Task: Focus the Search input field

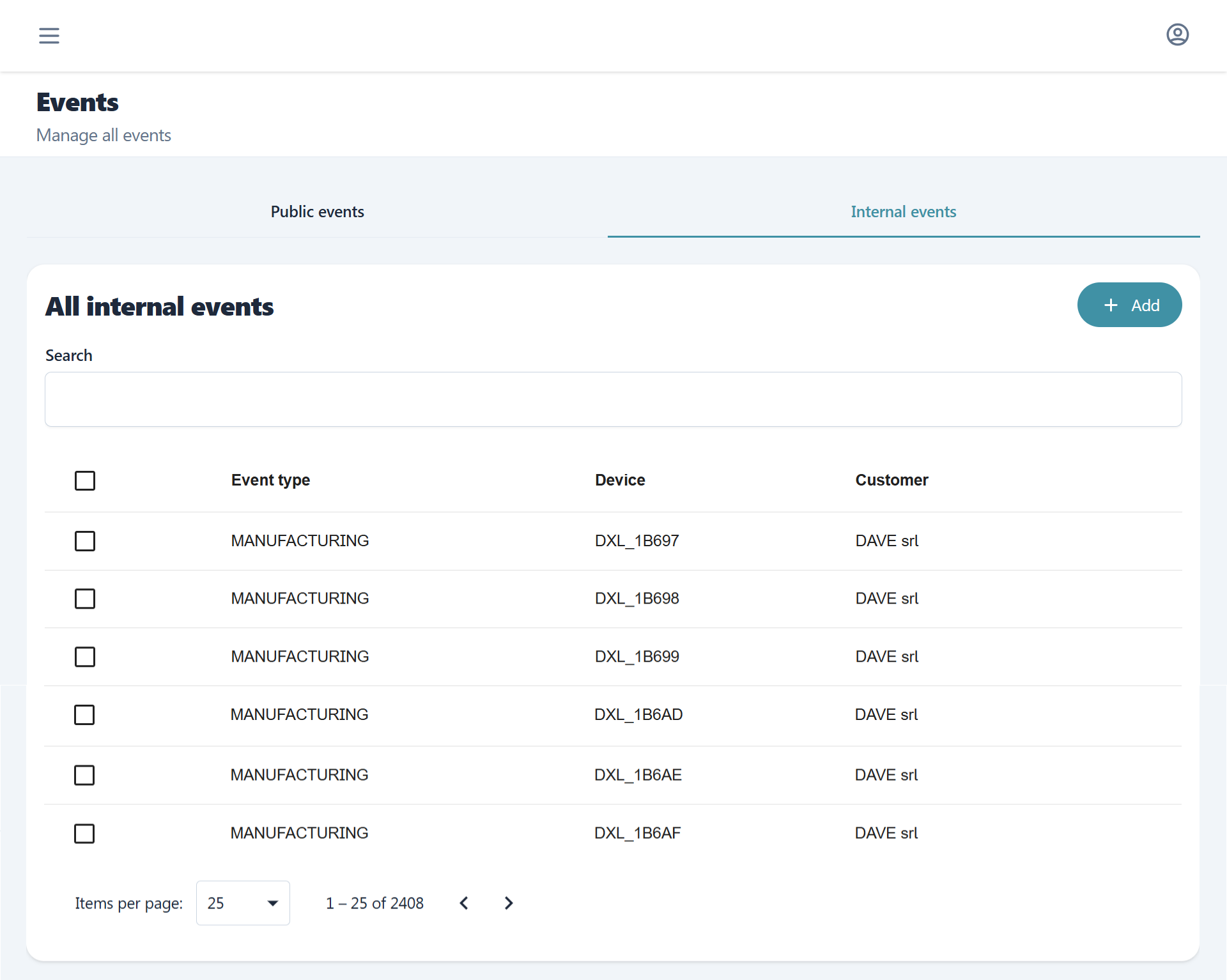Action: (x=613, y=399)
